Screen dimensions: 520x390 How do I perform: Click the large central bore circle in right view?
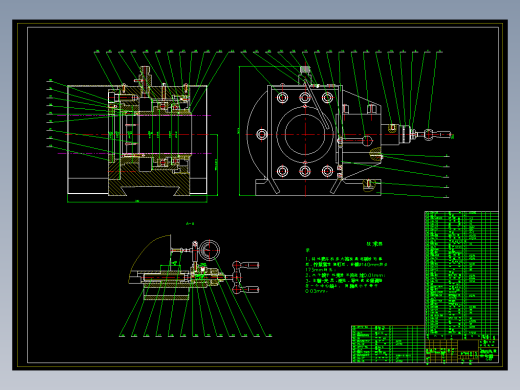[x=305, y=134]
